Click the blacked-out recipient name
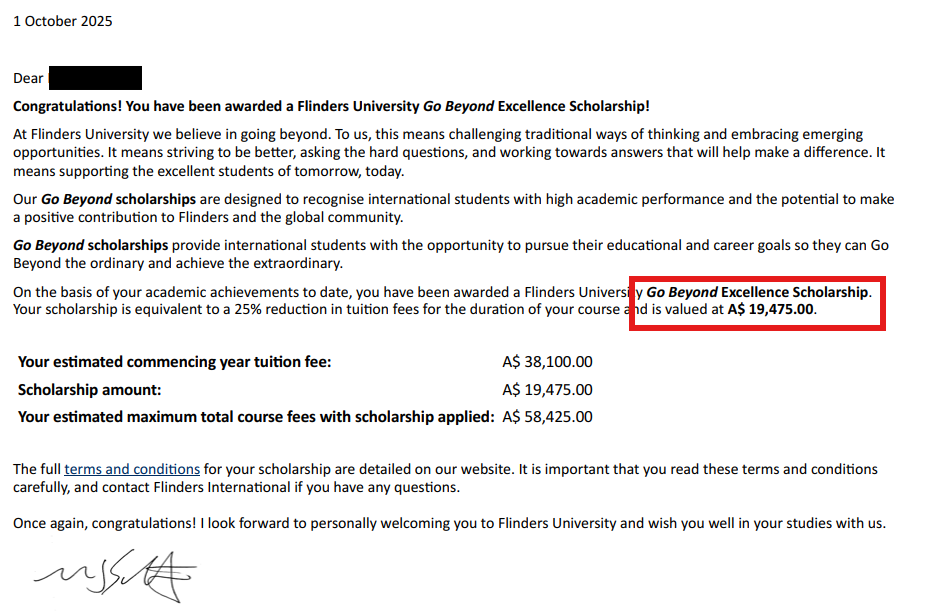This screenshot has width=943, height=614. coord(95,77)
